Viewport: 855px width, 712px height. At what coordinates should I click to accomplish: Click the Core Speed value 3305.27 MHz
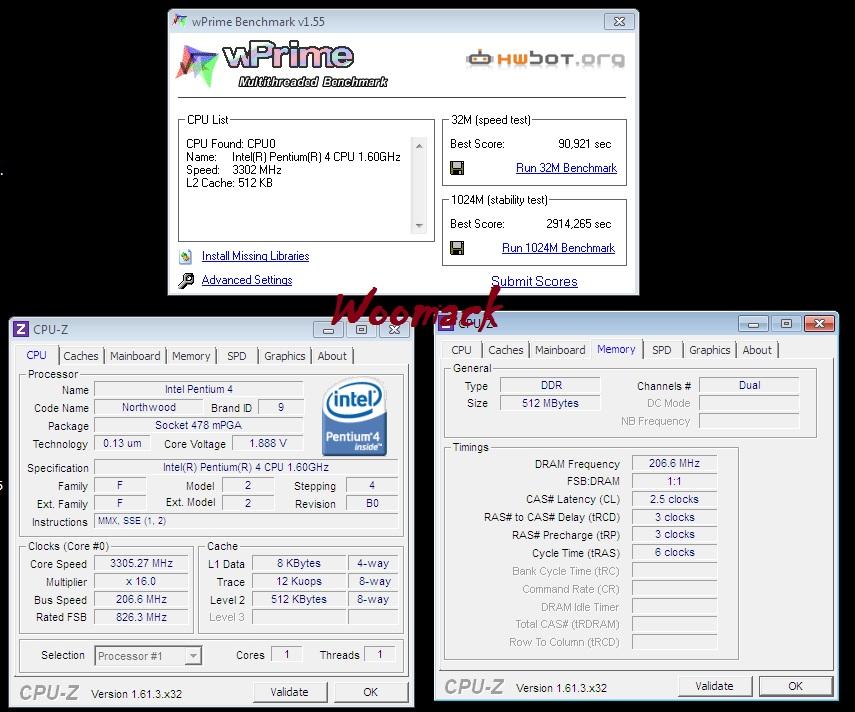point(141,564)
